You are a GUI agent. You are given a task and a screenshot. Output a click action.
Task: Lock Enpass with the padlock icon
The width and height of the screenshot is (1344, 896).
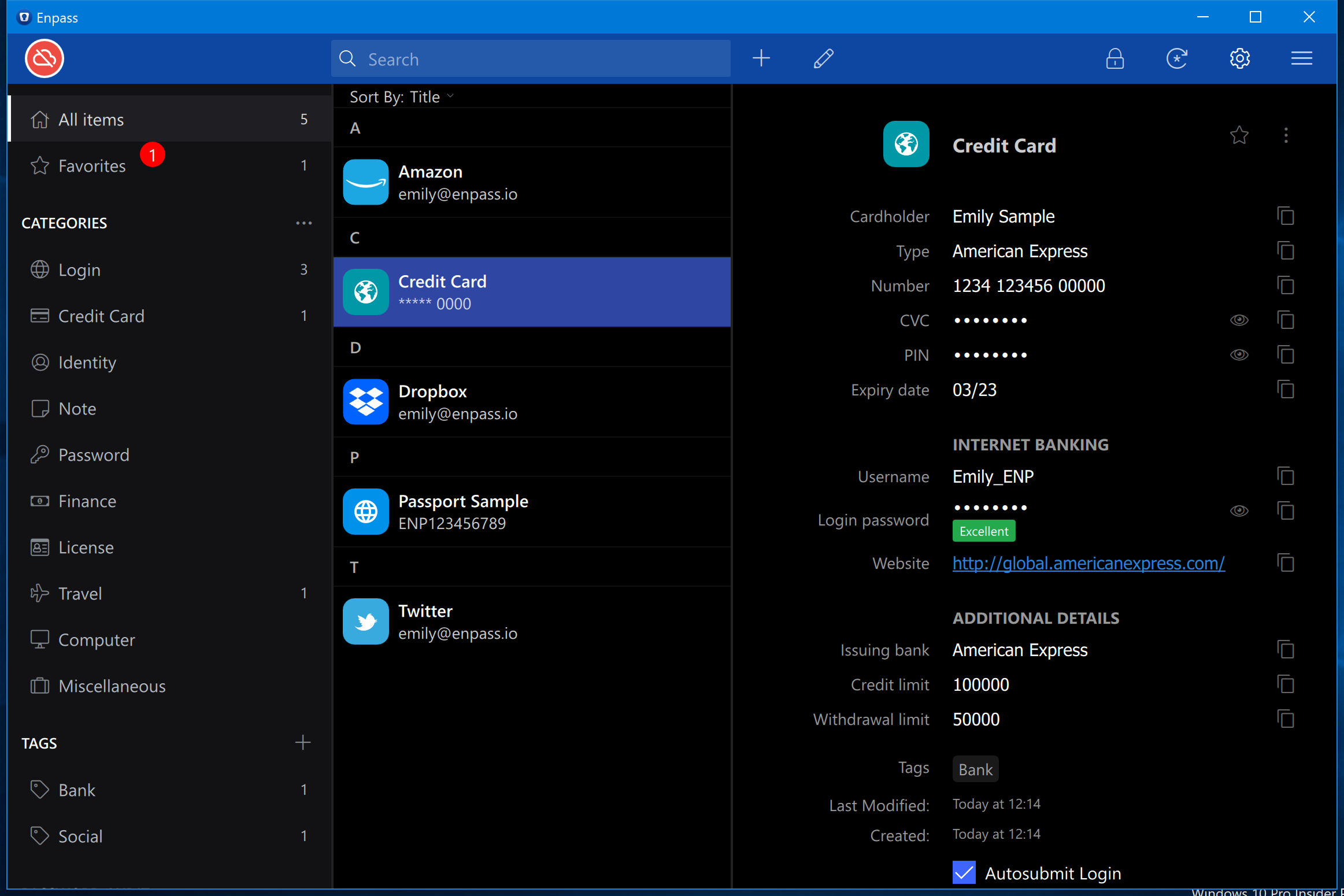[1115, 58]
